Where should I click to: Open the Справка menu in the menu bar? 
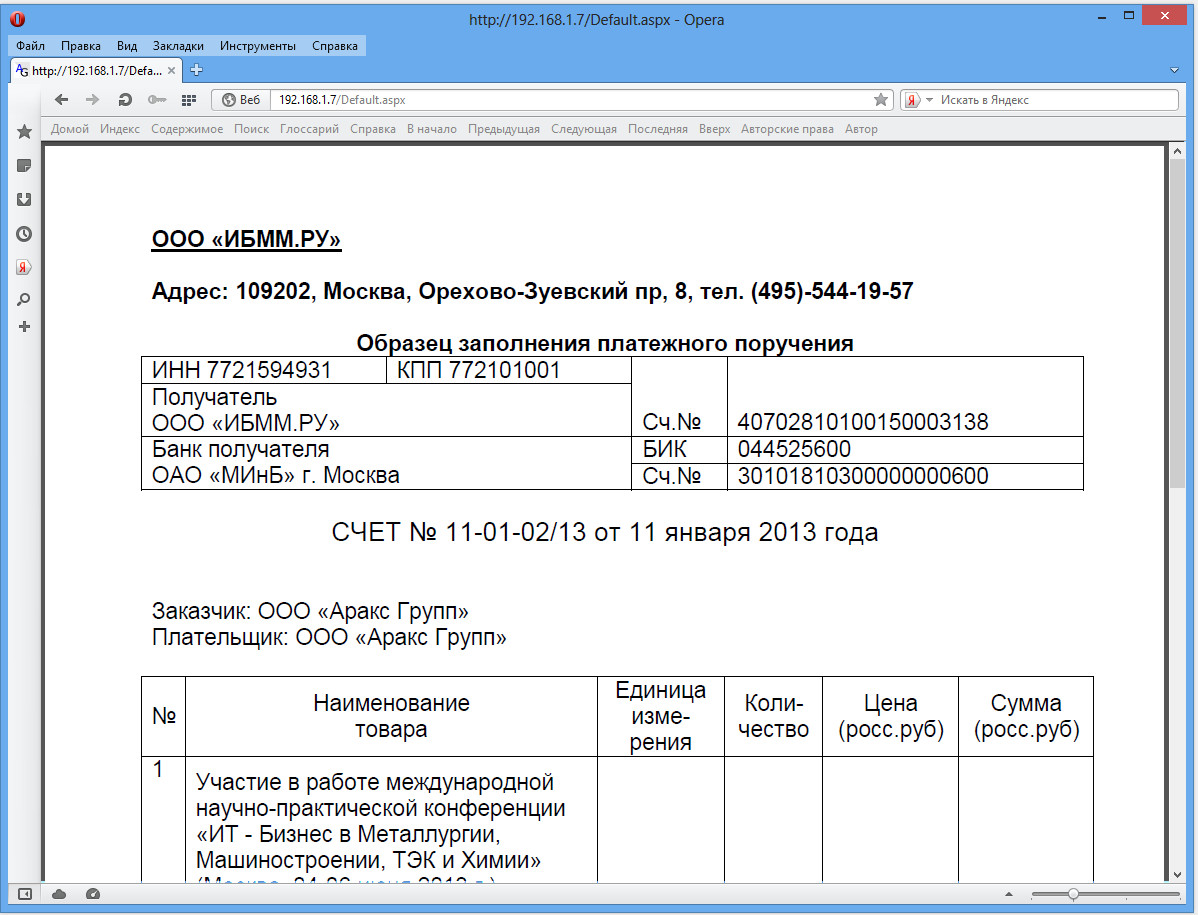[335, 46]
